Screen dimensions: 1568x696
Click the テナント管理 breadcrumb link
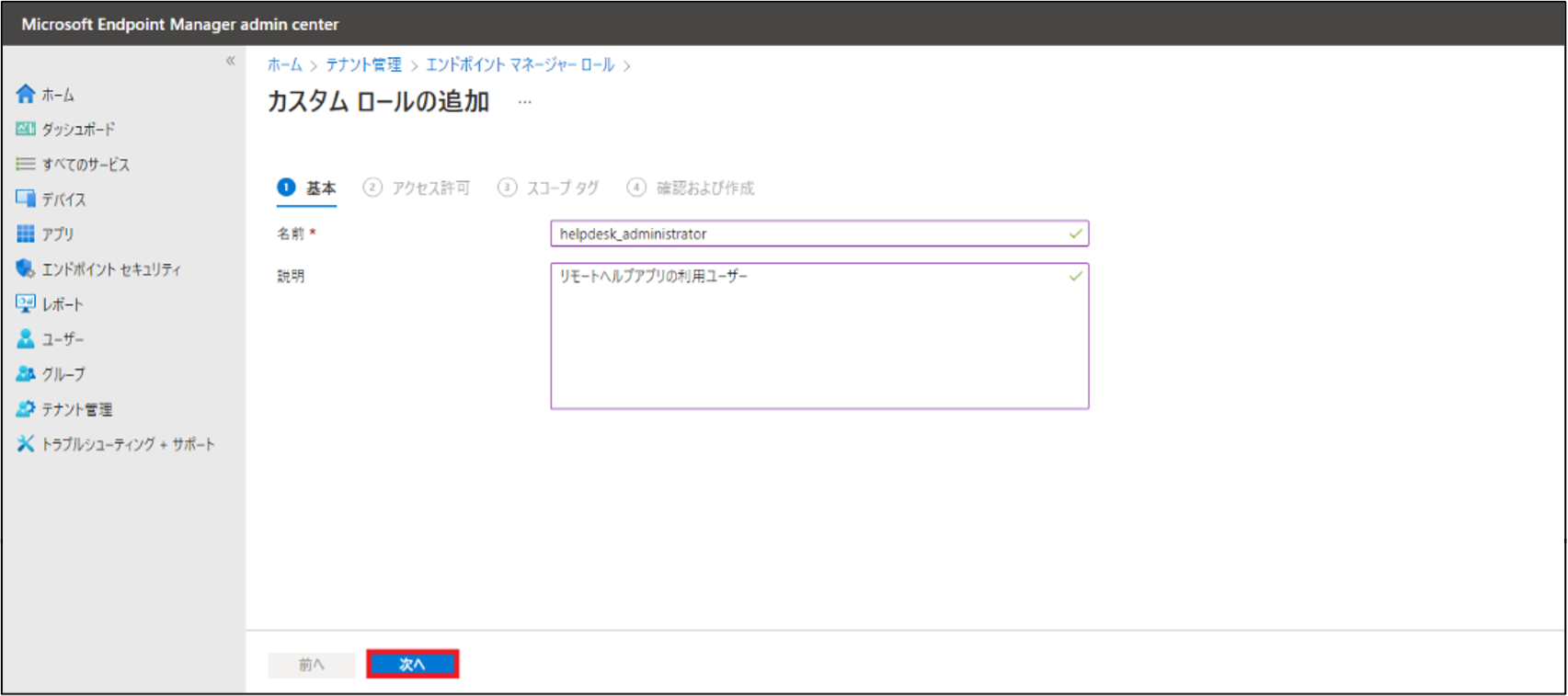coord(364,65)
